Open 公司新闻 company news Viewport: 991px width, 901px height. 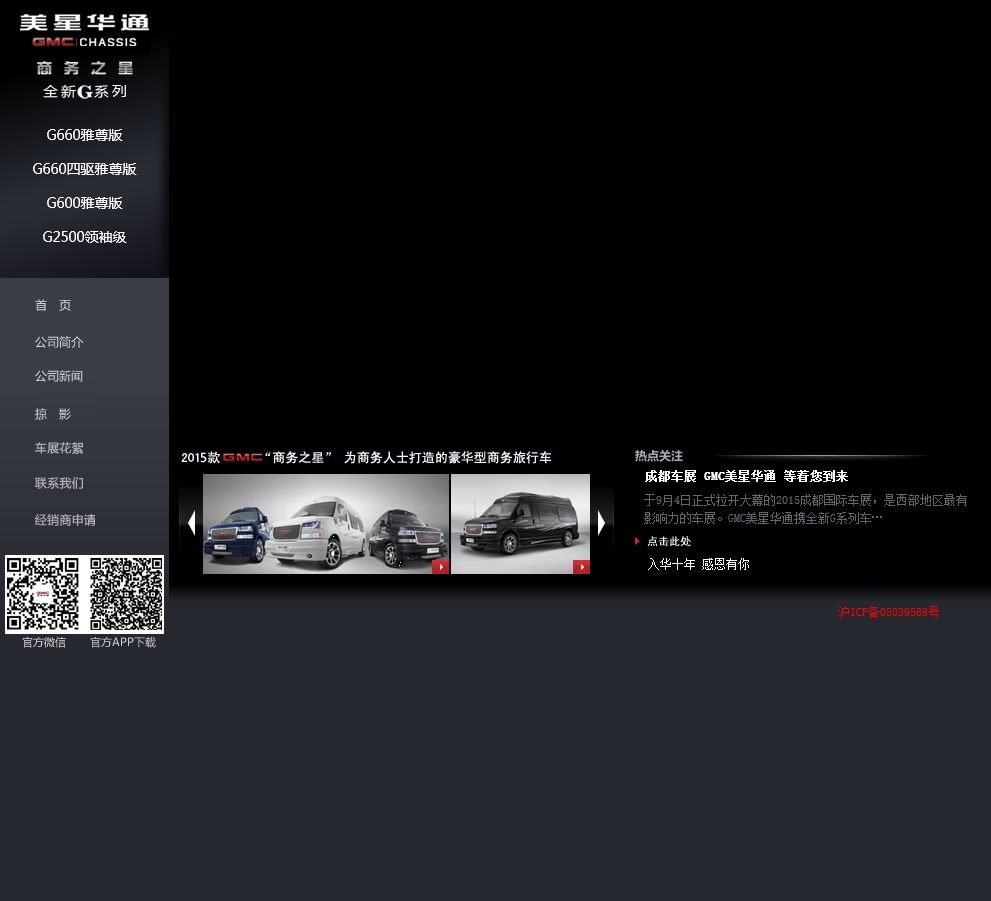click(59, 376)
